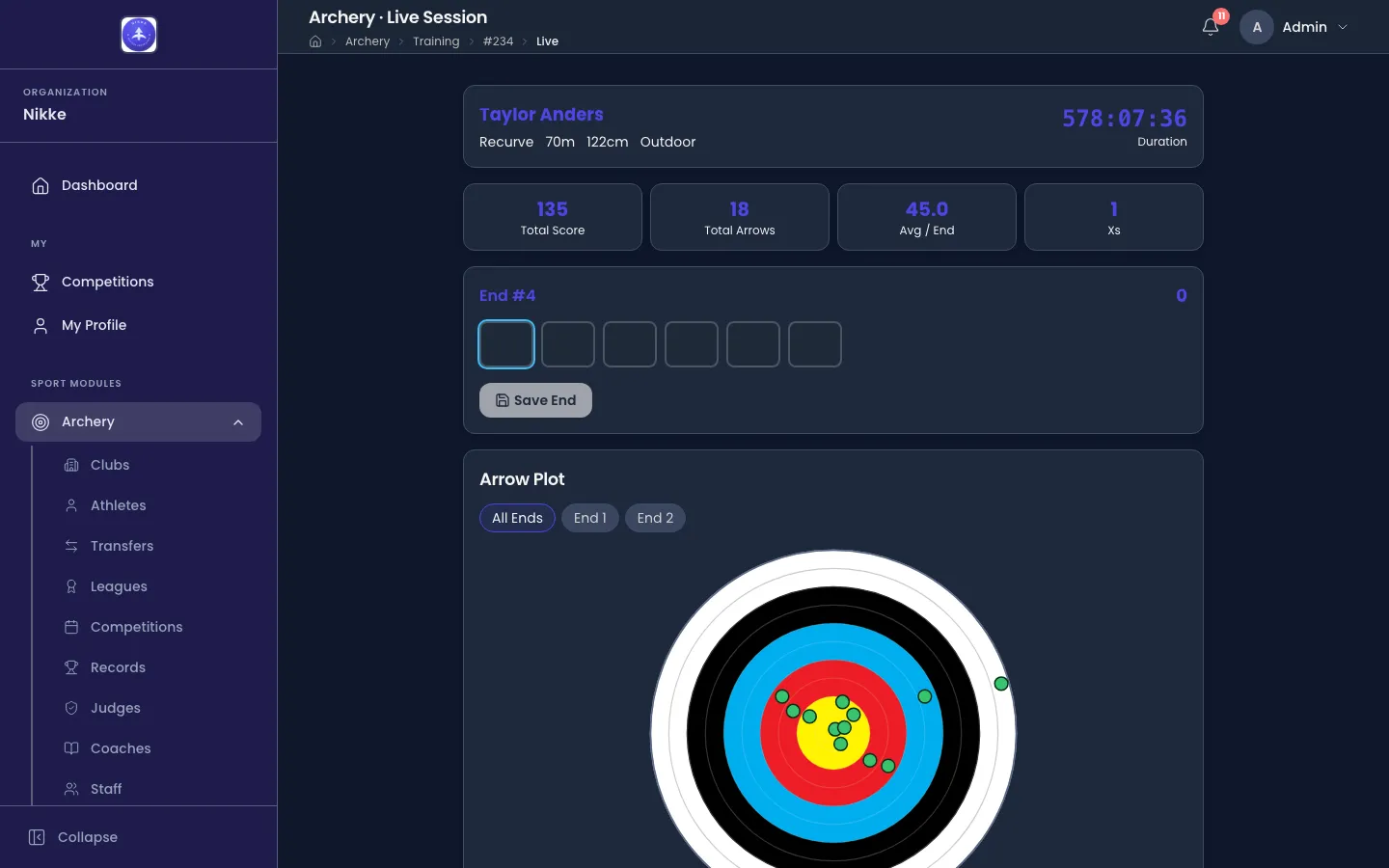The image size is (1389, 868).
Task: Save the current end
Action: 535,400
